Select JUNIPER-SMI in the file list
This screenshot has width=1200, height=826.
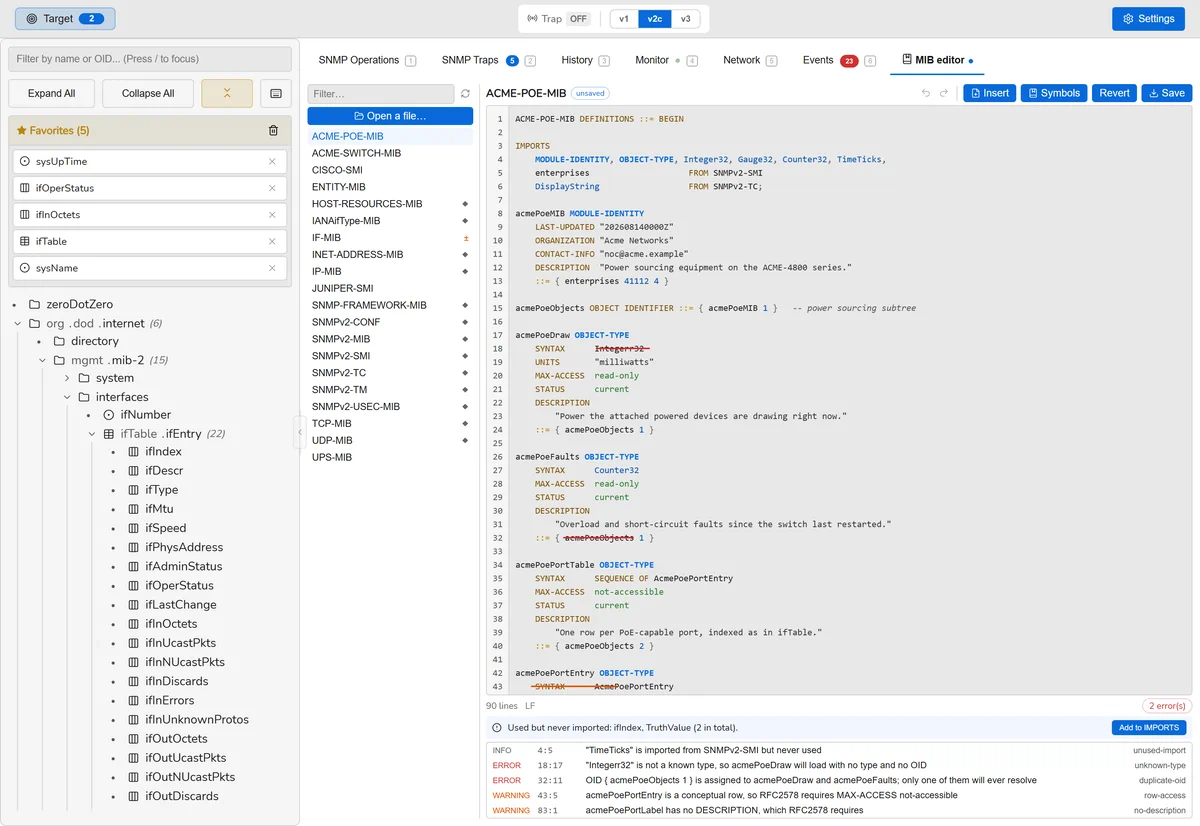[x=390, y=288]
